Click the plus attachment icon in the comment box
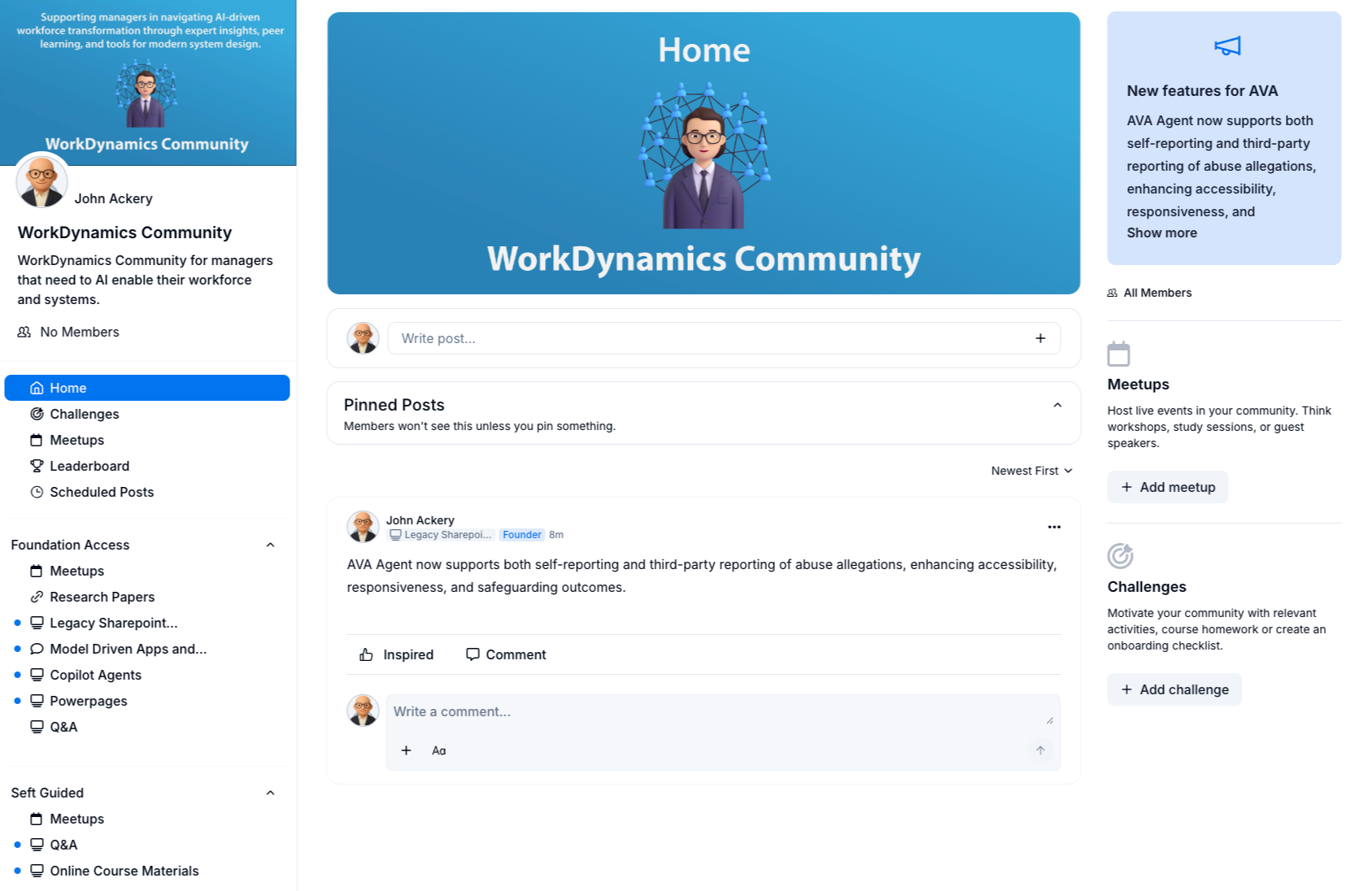 click(x=406, y=750)
